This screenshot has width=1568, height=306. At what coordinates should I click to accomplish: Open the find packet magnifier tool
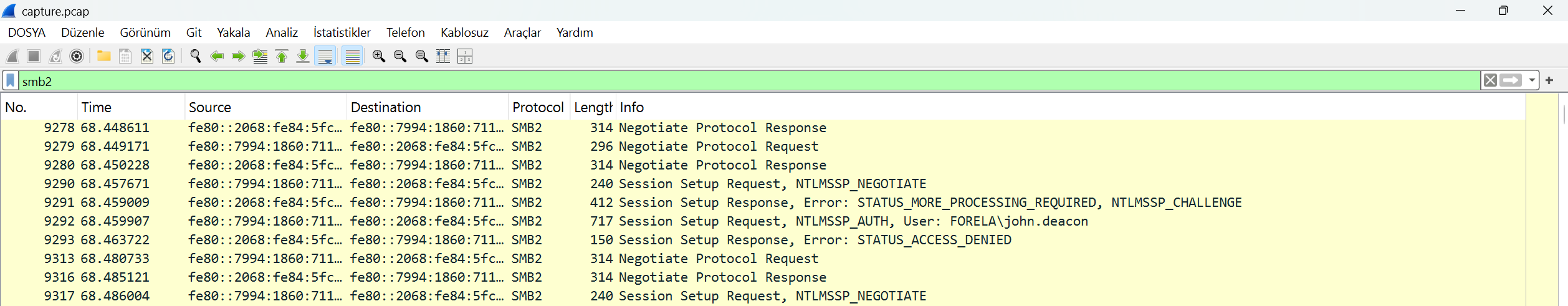[x=195, y=57]
